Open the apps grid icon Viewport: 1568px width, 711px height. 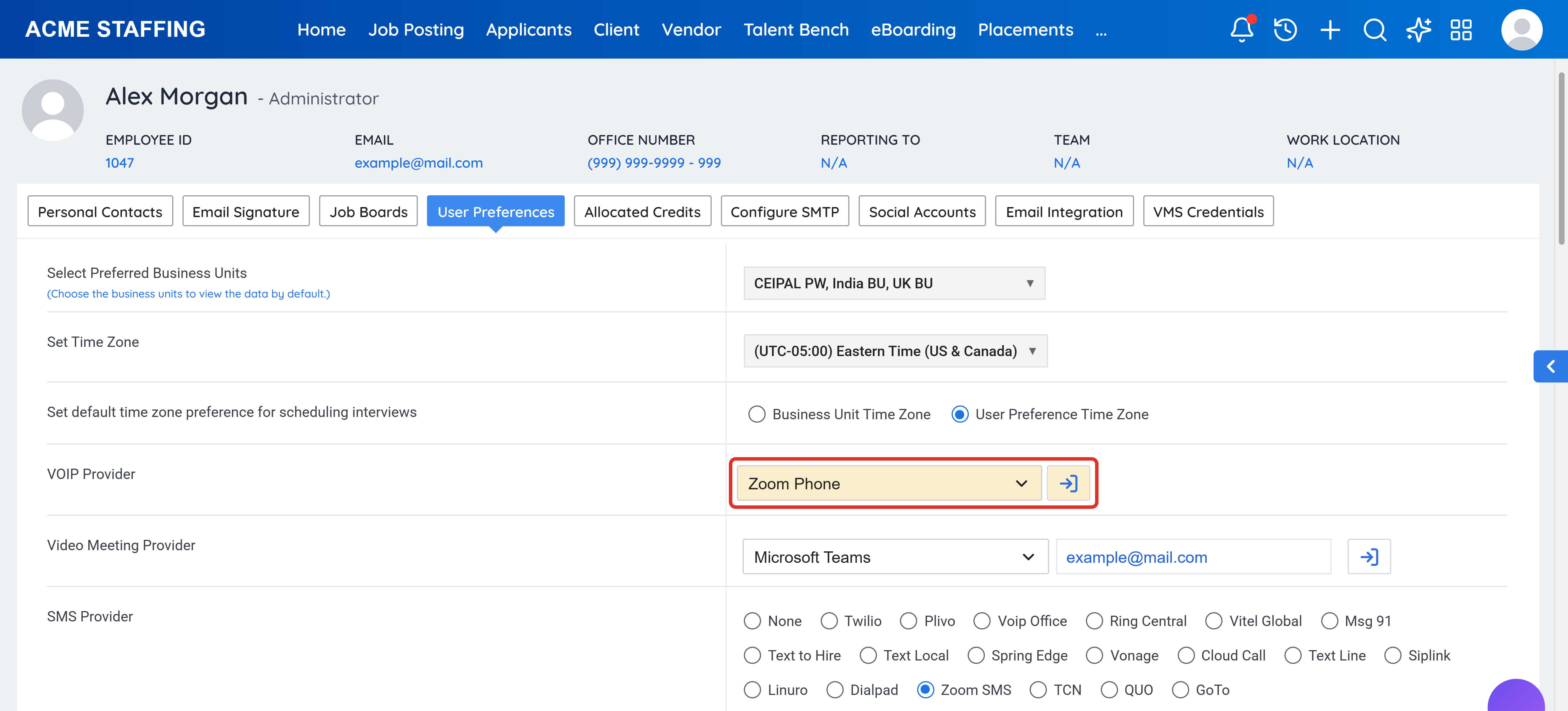[1461, 30]
